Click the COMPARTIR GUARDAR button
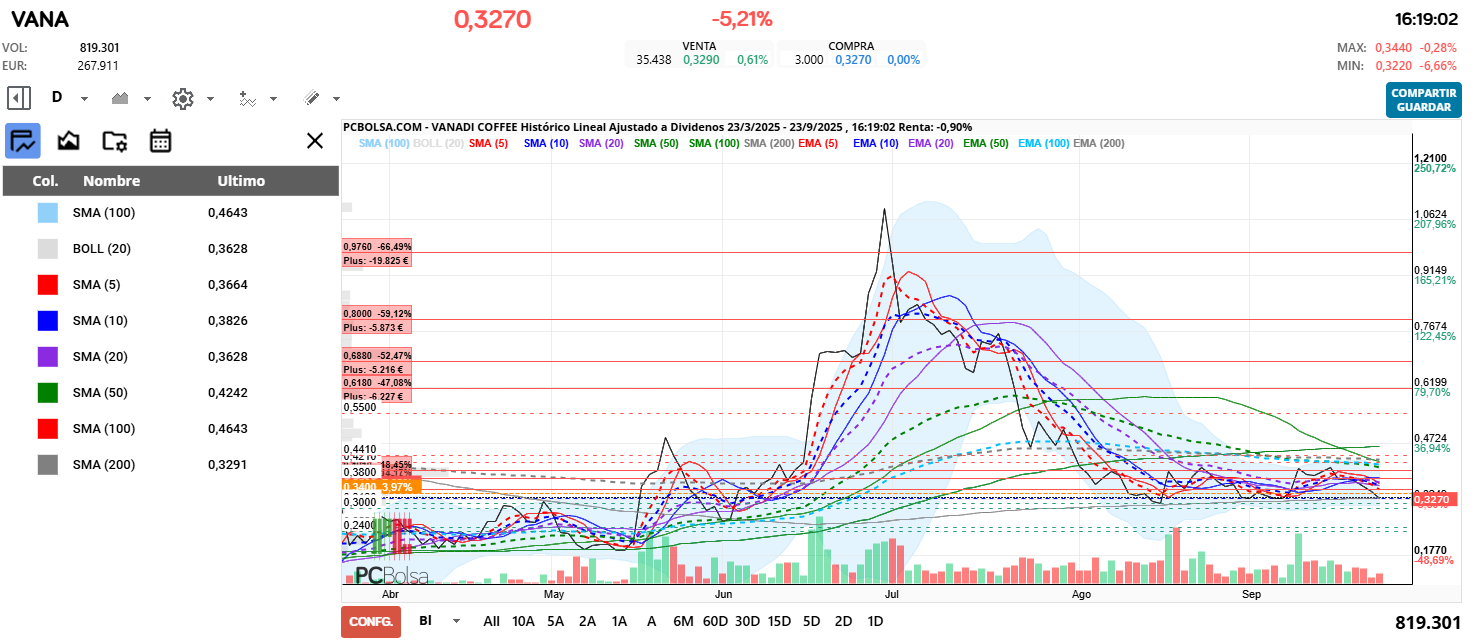Image resolution: width=1477 pixels, height=643 pixels. [1422, 100]
